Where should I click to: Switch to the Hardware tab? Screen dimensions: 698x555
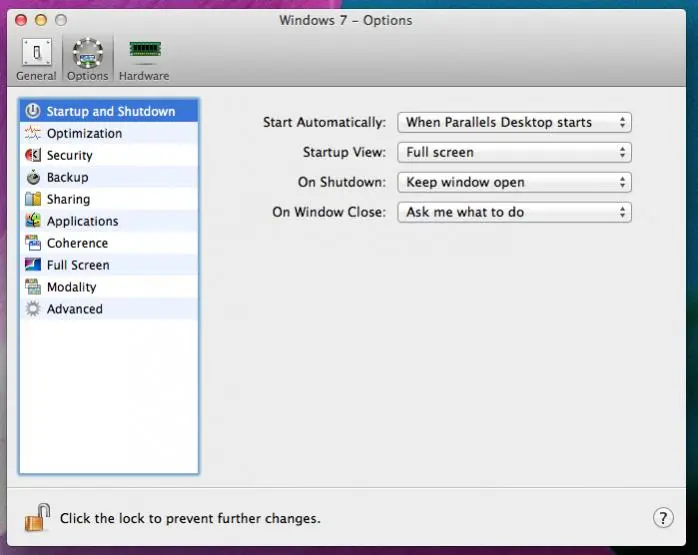coord(144,58)
